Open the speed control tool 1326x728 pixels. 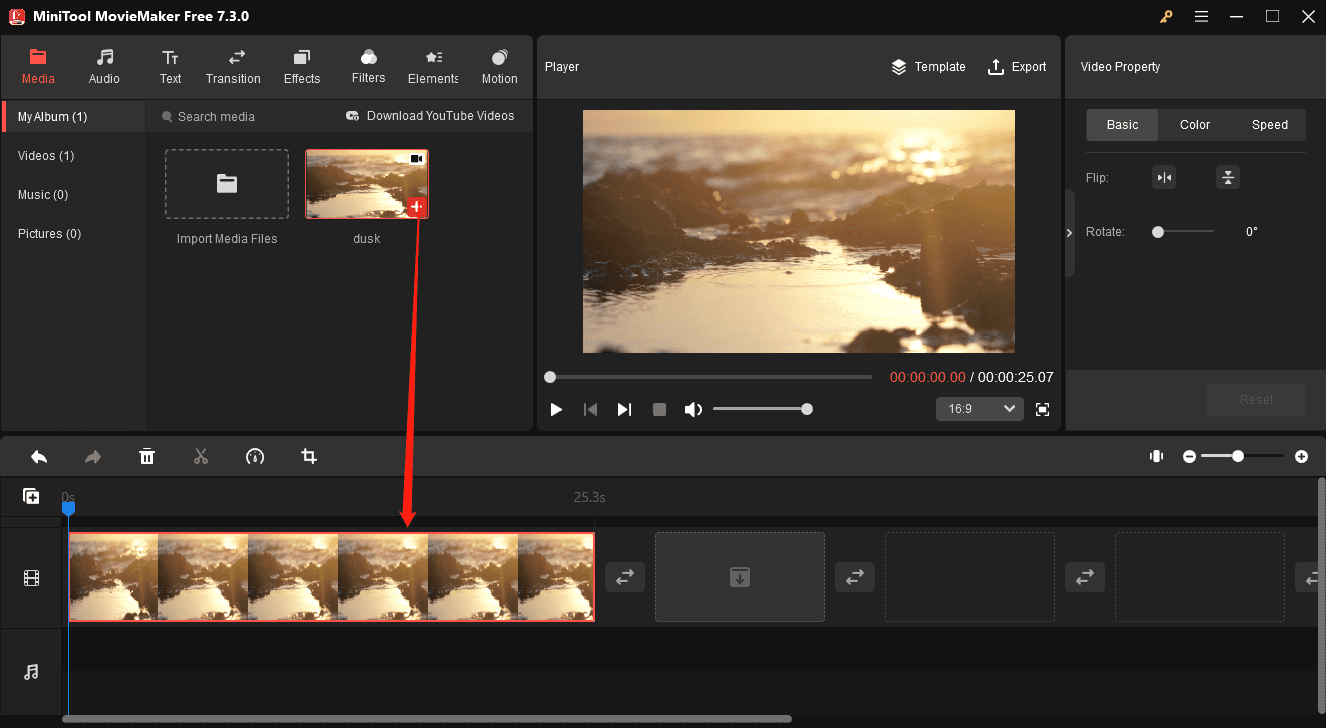pos(255,456)
